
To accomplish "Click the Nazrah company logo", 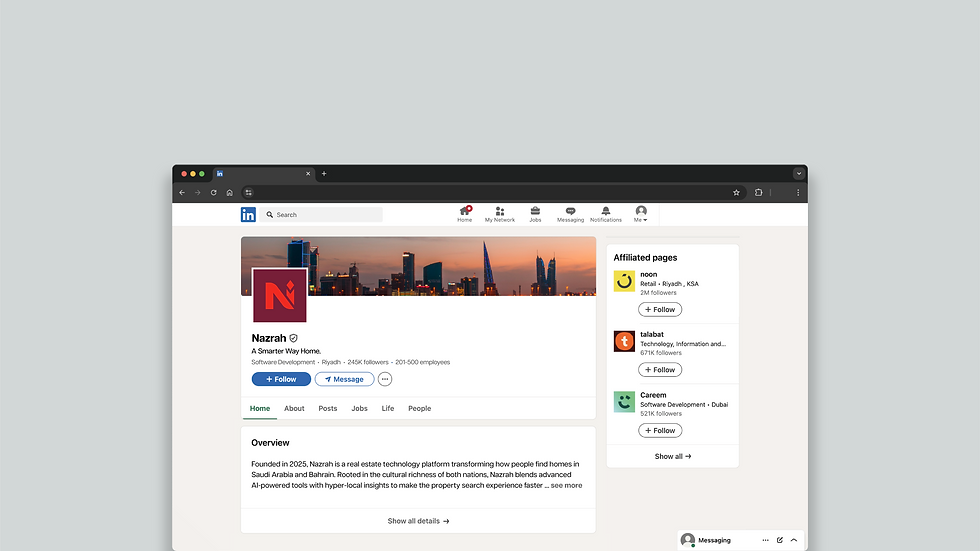I will tap(279, 295).
